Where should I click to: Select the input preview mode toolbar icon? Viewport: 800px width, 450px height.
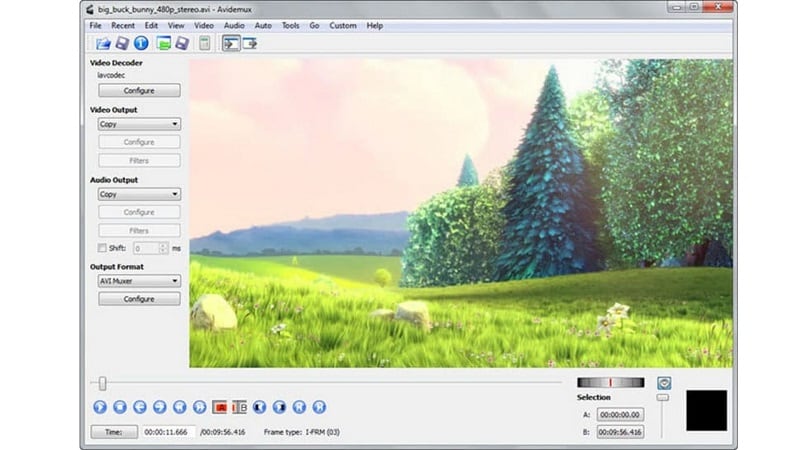(231, 43)
